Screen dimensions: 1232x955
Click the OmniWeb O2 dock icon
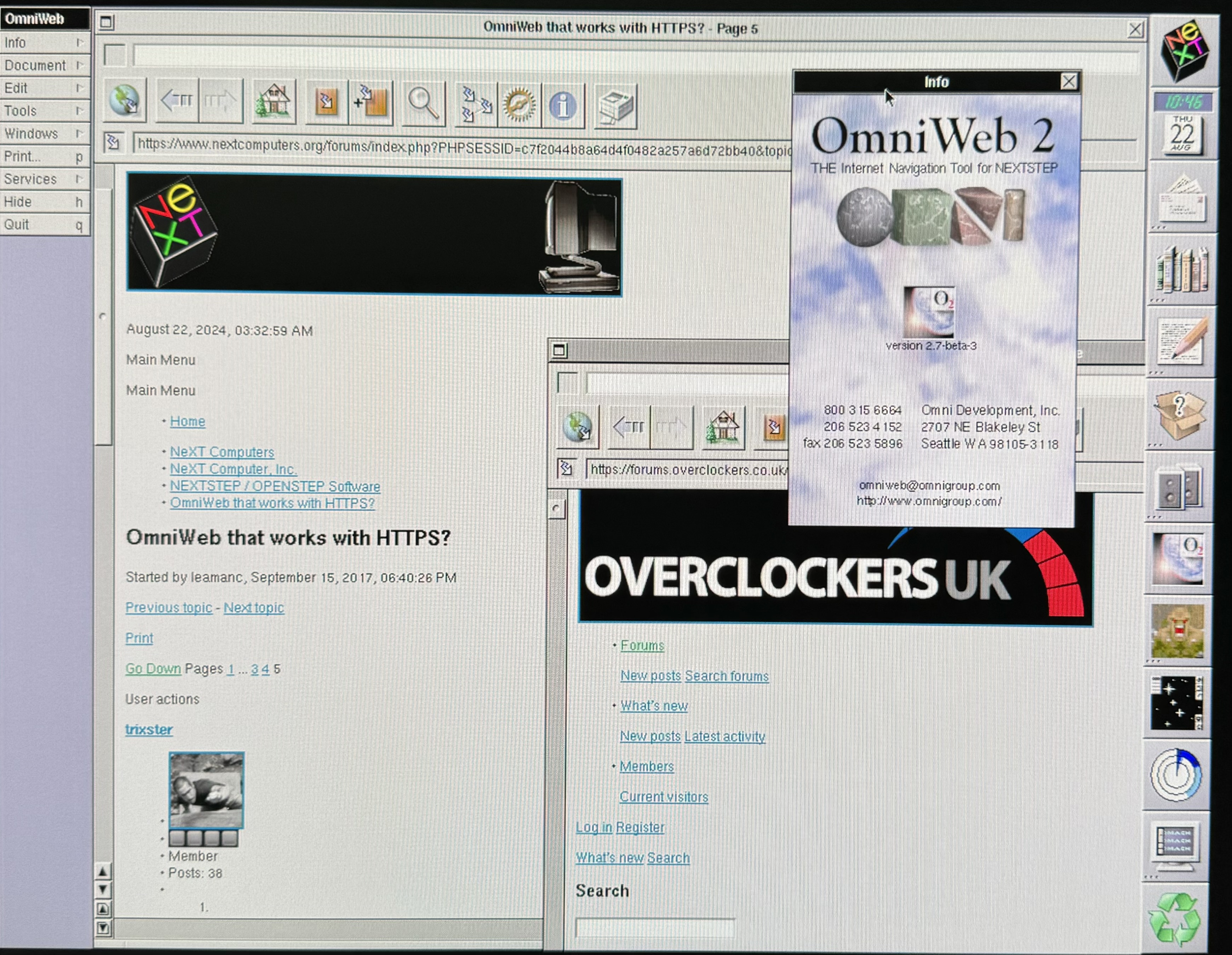point(1178,559)
